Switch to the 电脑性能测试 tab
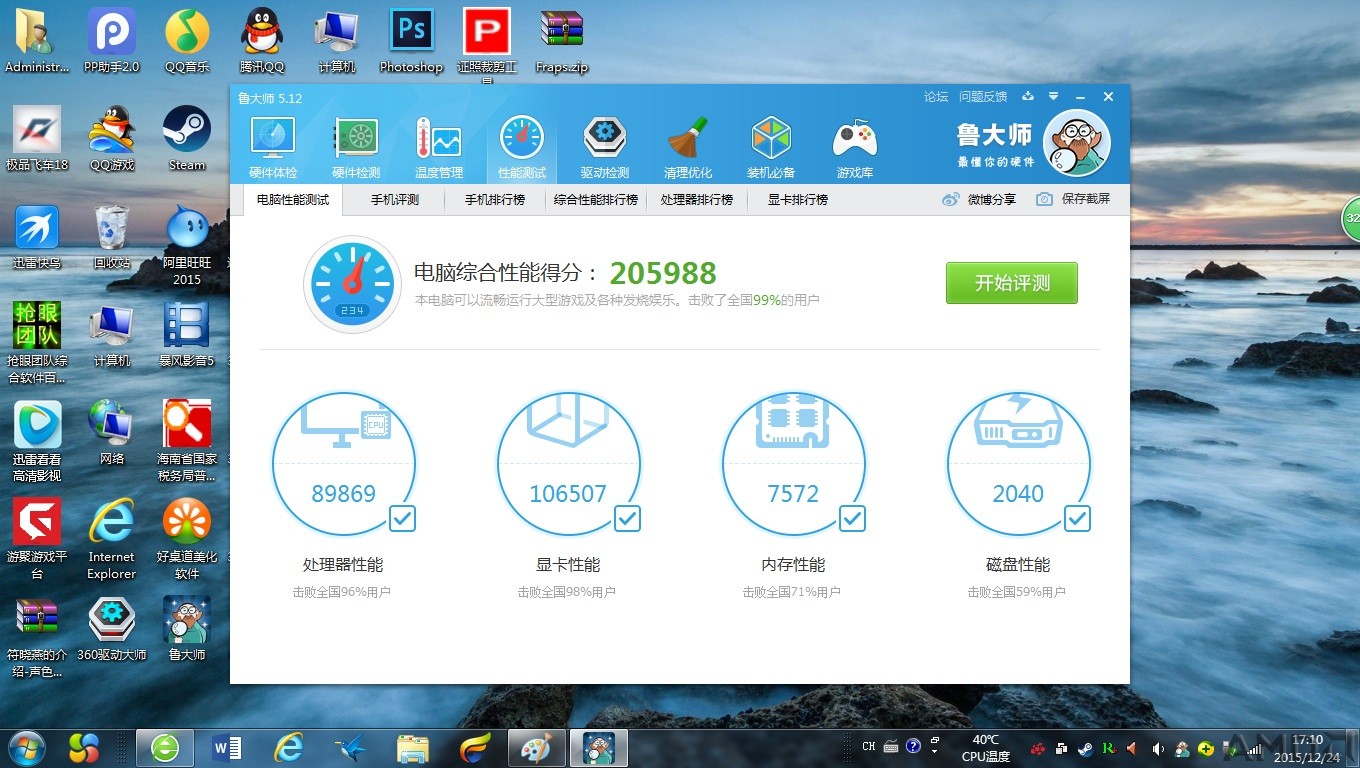1360x768 pixels. point(293,200)
